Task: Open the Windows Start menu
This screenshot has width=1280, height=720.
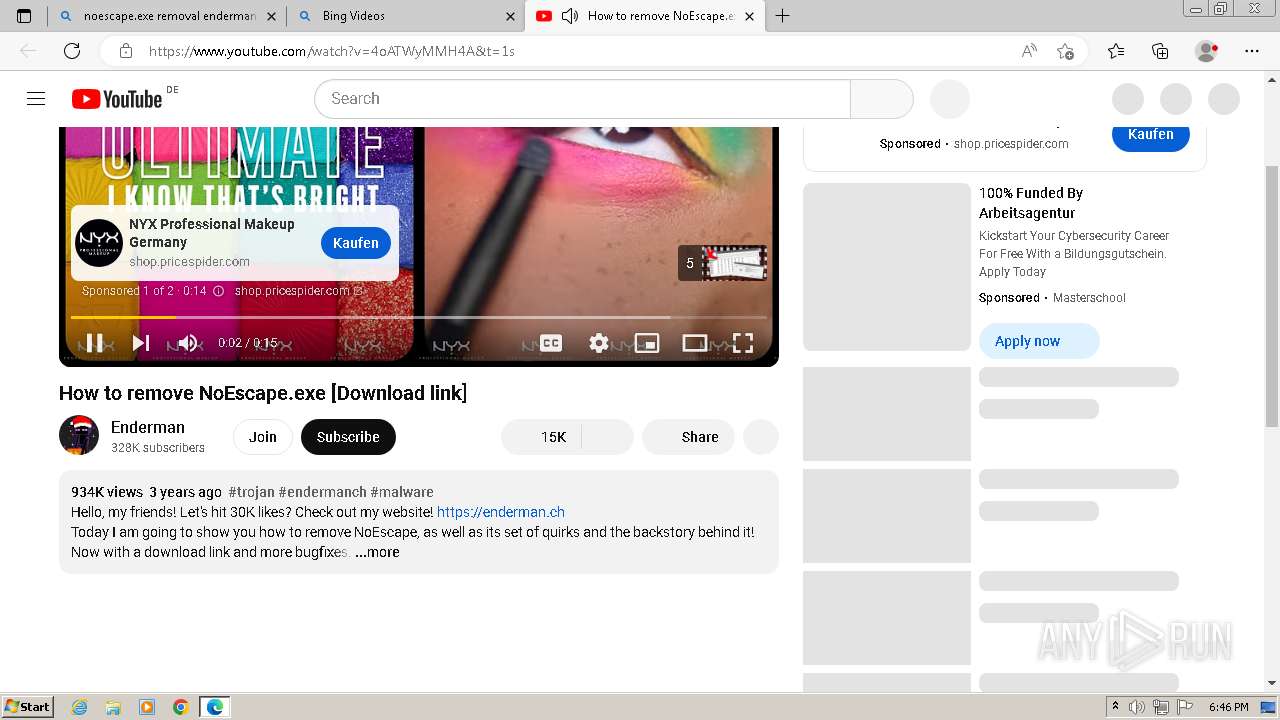Action: coord(28,707)
